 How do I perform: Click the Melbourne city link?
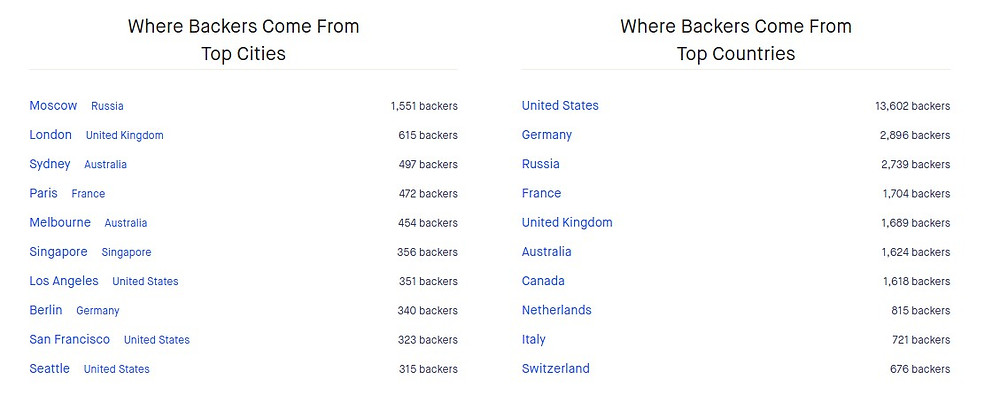pos(60,223)
